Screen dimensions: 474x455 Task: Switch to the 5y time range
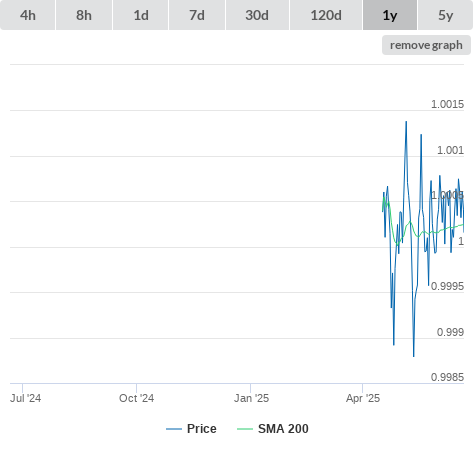[445, 15]
